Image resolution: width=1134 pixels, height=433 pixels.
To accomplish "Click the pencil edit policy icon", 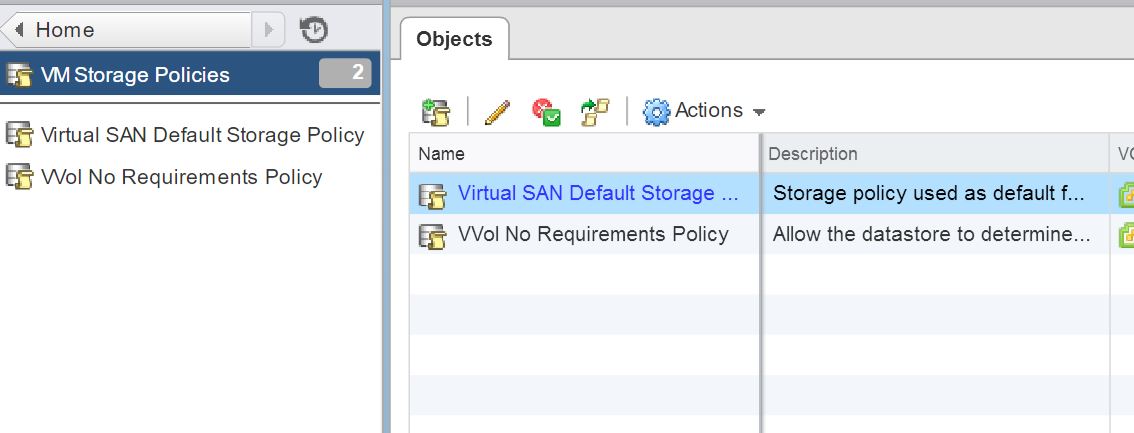I will click(497, 112).
